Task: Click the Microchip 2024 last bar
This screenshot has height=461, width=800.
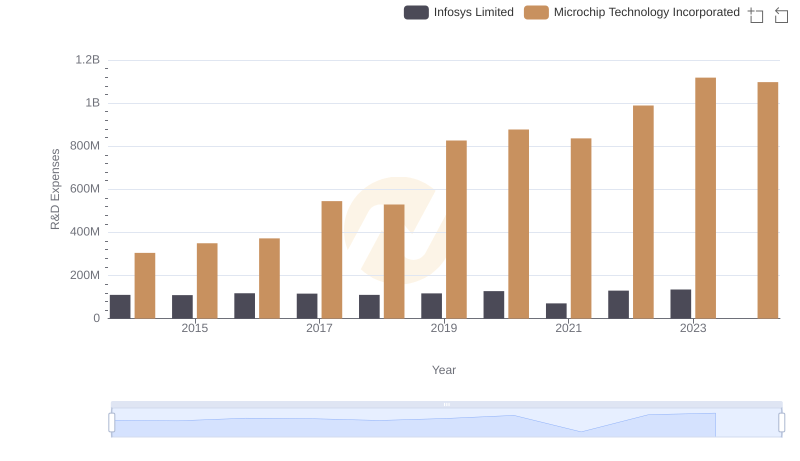Action: coord(768,200)
